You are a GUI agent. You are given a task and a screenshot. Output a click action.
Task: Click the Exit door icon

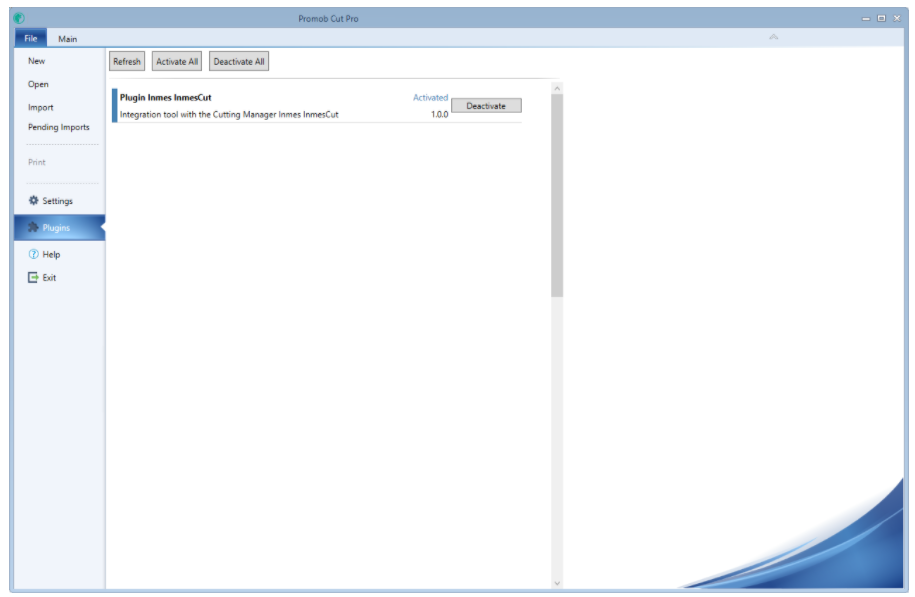pos(33,277)
